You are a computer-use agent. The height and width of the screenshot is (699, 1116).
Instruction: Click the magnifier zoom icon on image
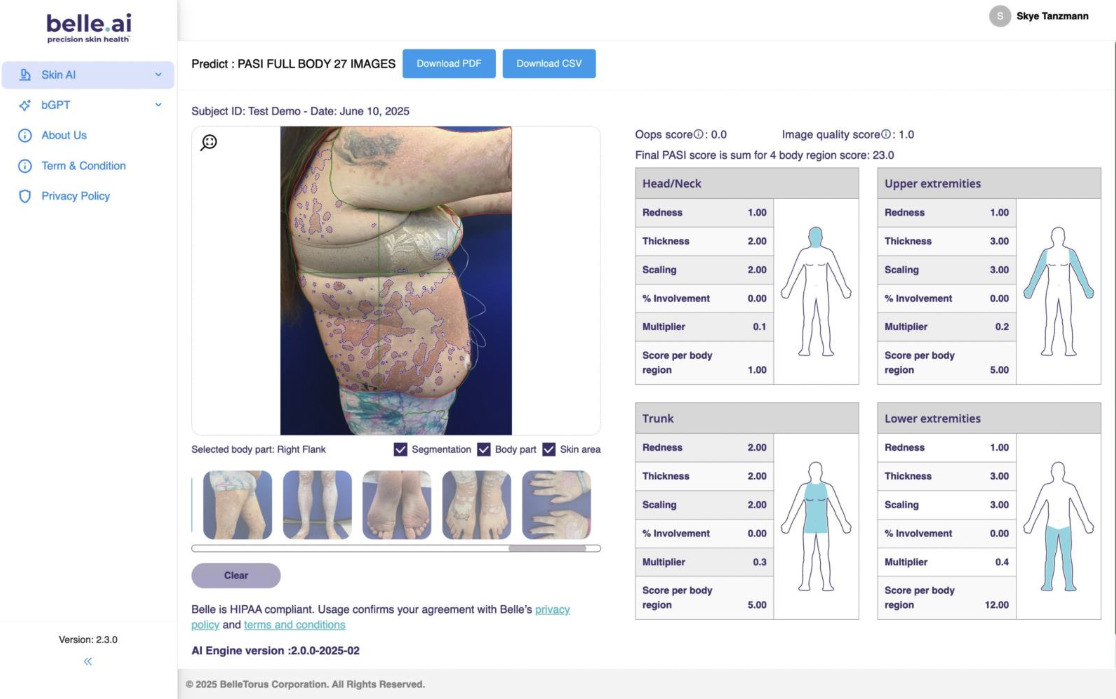pos(209,143)
